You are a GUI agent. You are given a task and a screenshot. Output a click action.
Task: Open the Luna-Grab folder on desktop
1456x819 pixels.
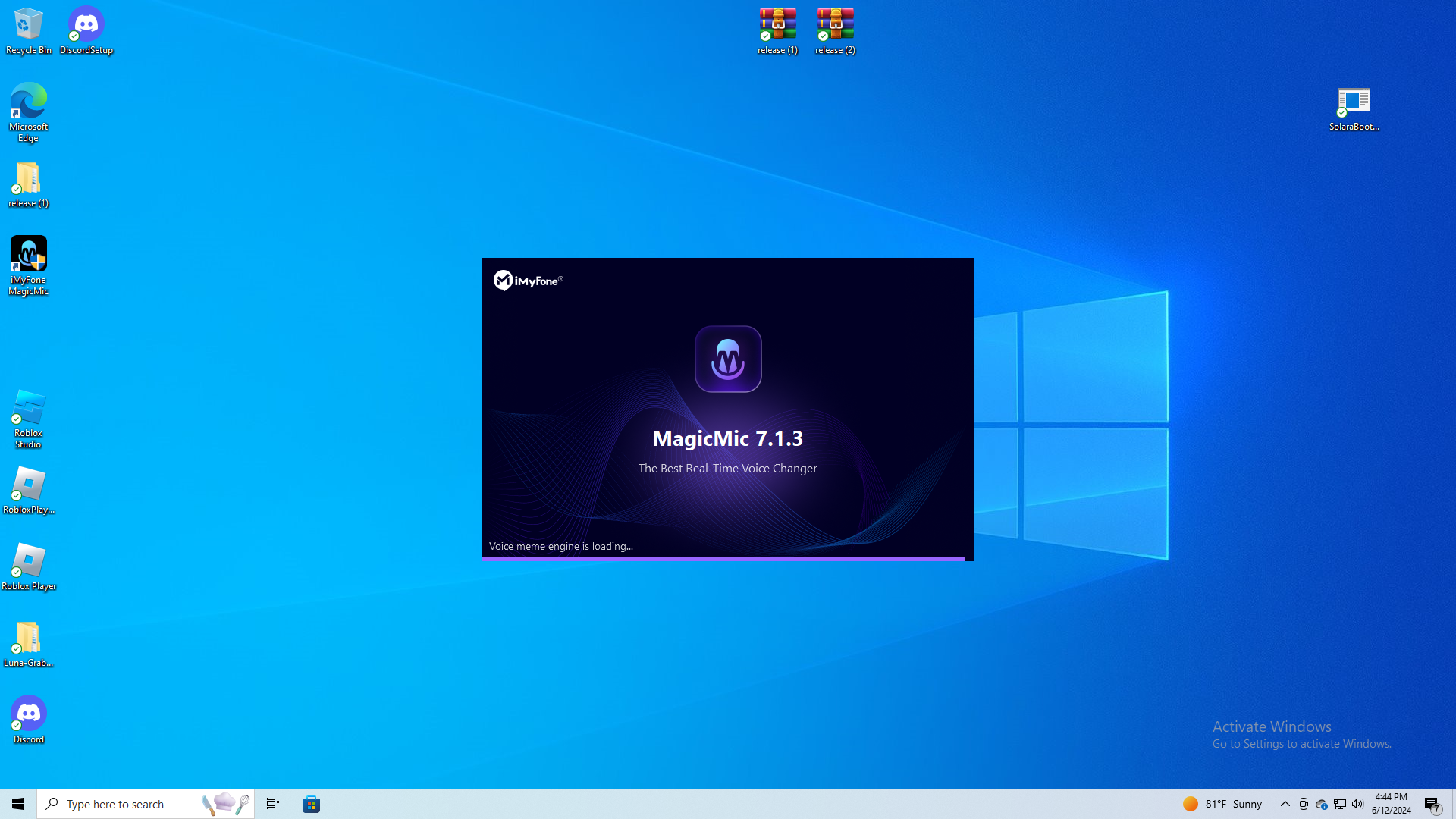[x=28, y=645]
